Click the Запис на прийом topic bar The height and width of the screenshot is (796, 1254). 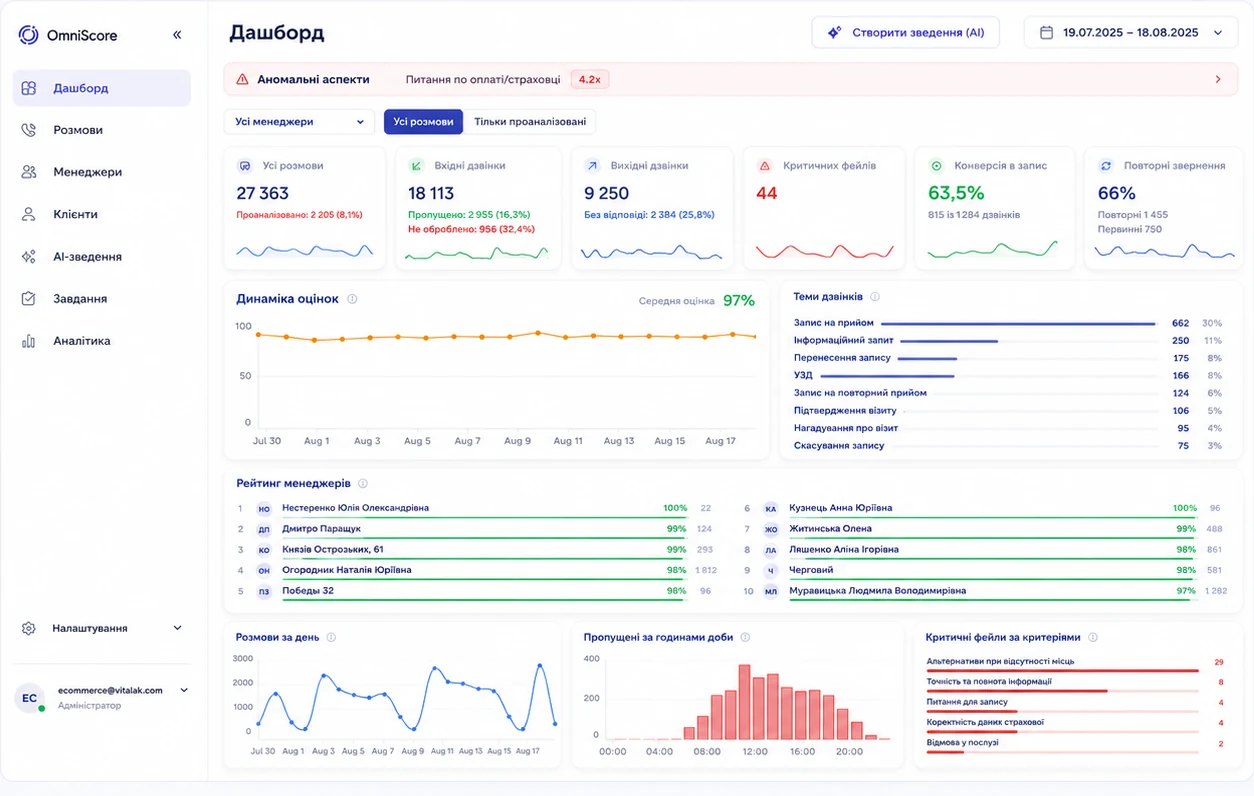coord(1018,323)
